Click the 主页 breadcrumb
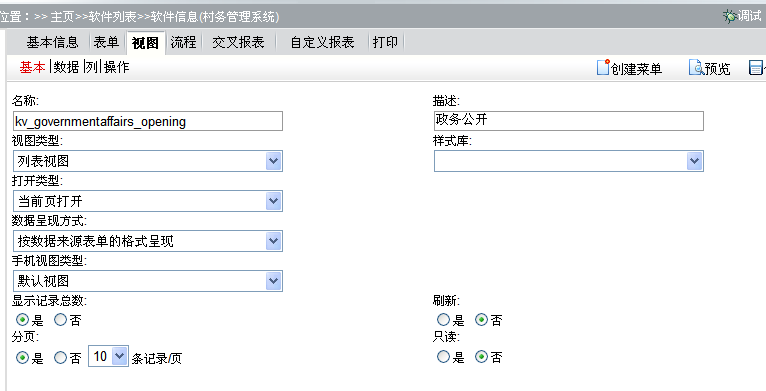This screenshot has height=391, width=766. coord(62,17)
